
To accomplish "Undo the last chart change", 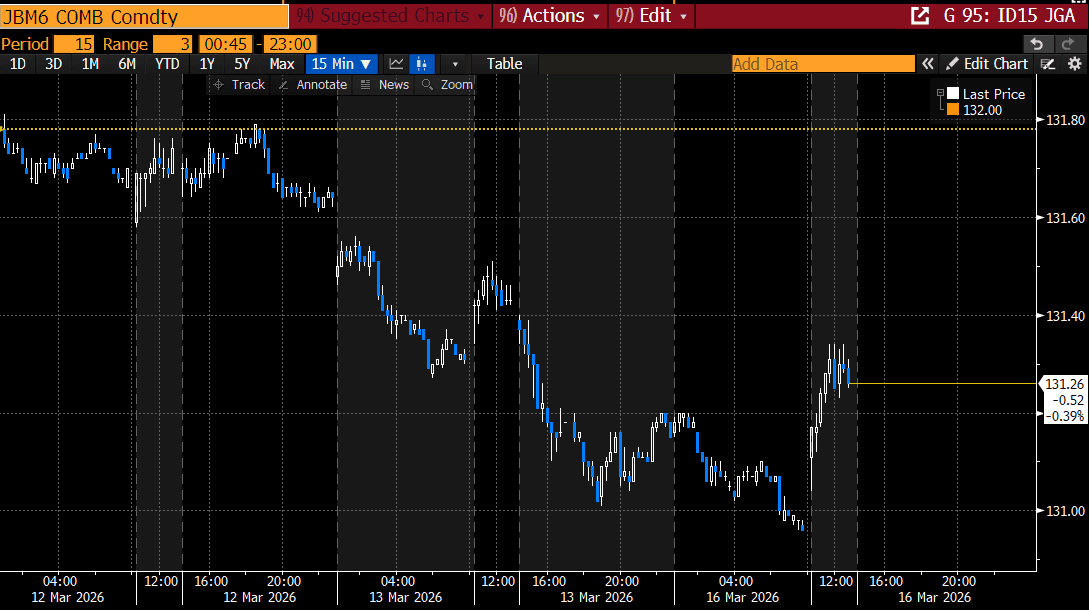I will 1037,44.
